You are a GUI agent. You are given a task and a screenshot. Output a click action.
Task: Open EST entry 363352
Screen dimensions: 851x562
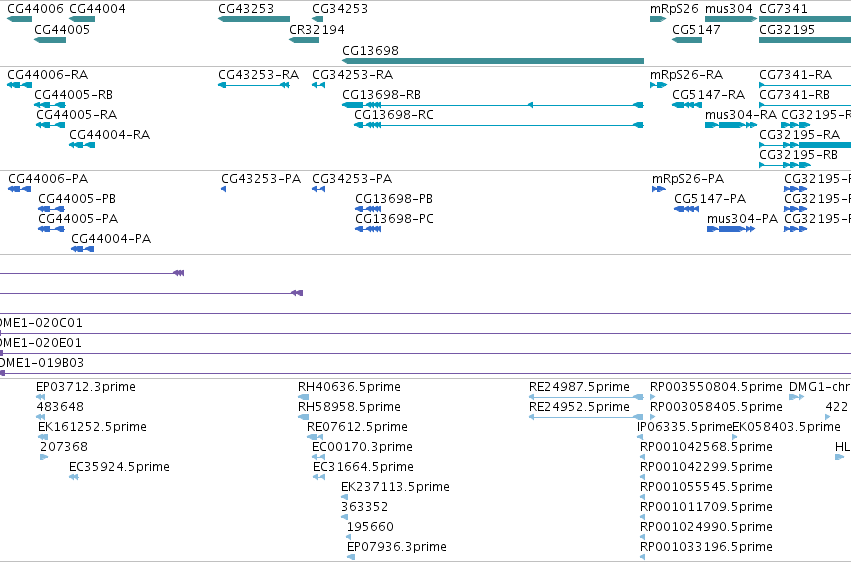click(345, 518)
